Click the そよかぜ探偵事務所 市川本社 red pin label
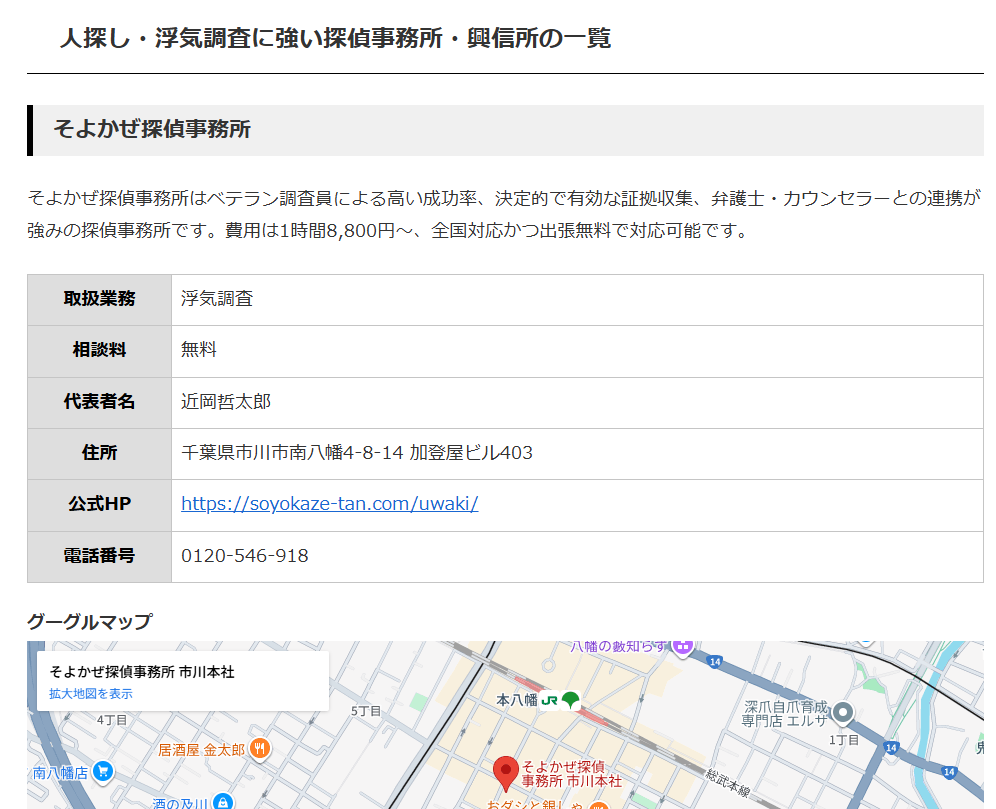996x809 pixels. tap(571, 773)
